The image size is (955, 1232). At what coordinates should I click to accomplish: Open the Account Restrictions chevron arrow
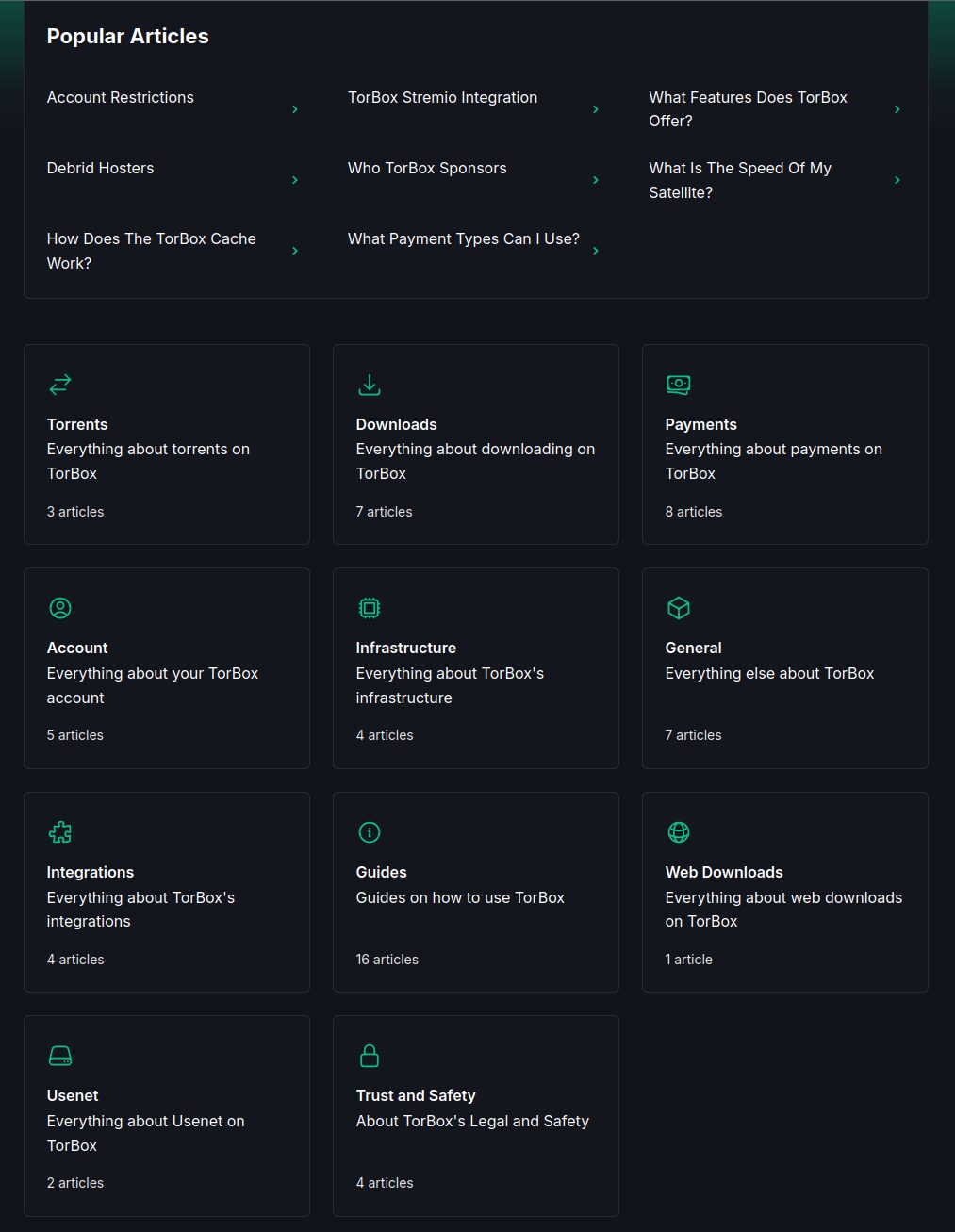pos(295,109)
